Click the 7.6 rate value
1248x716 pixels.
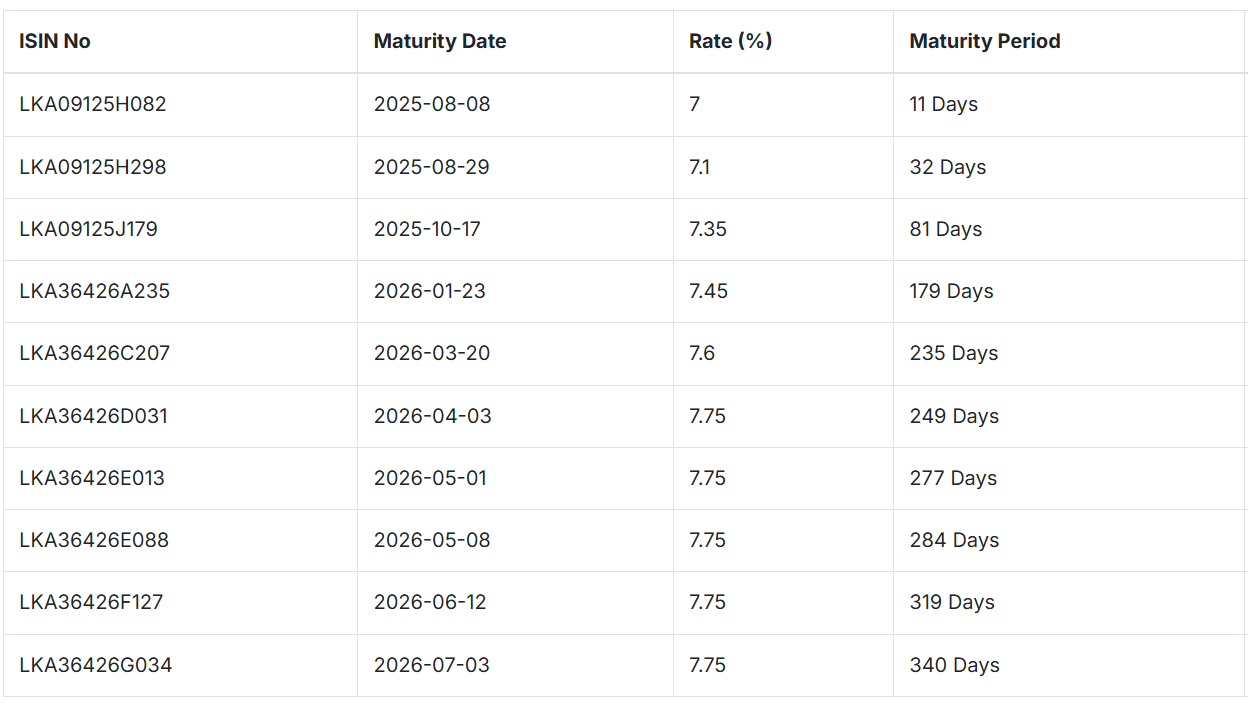tap(702, 353)
